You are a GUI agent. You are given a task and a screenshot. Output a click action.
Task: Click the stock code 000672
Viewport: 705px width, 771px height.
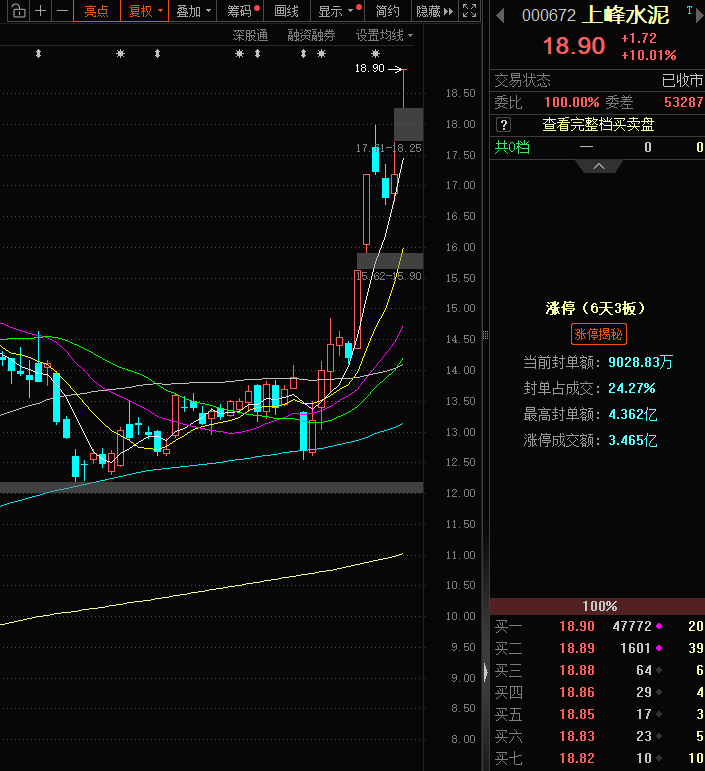(549, 16)
